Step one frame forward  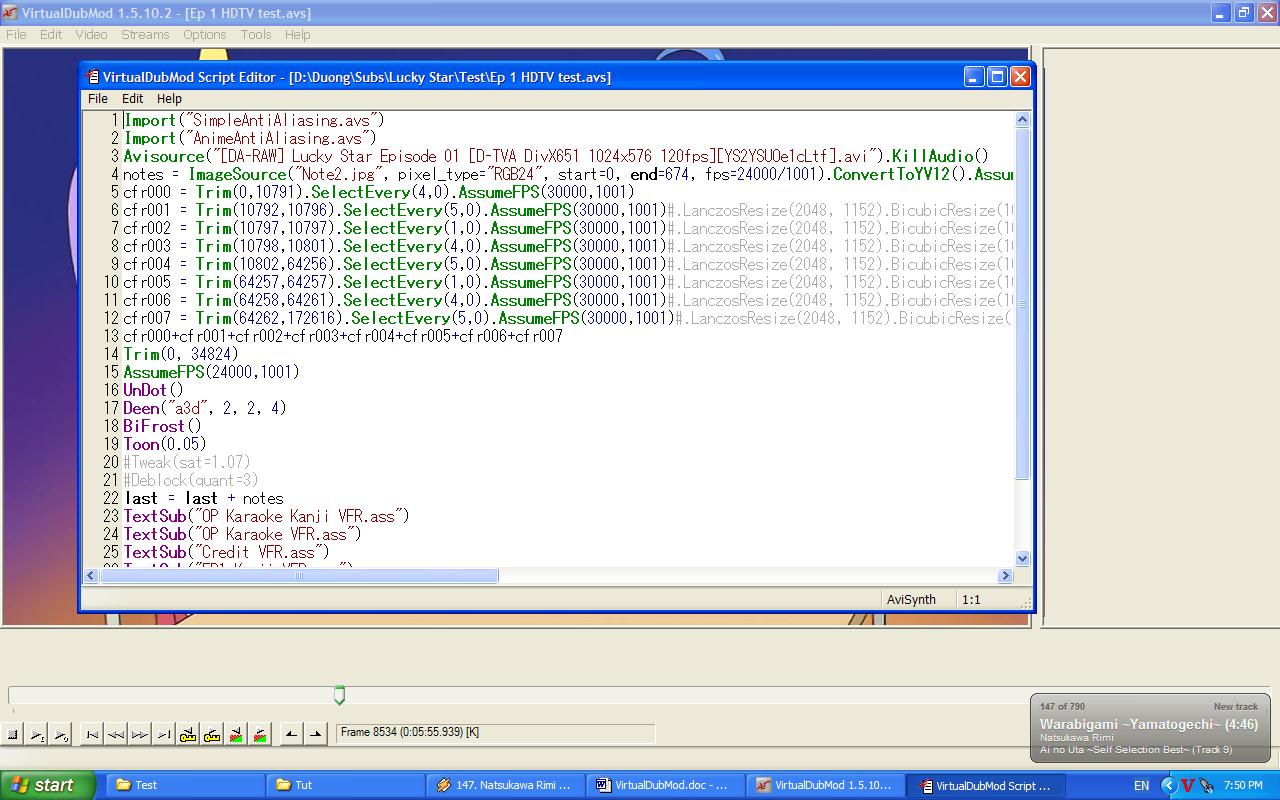(140, 734)
